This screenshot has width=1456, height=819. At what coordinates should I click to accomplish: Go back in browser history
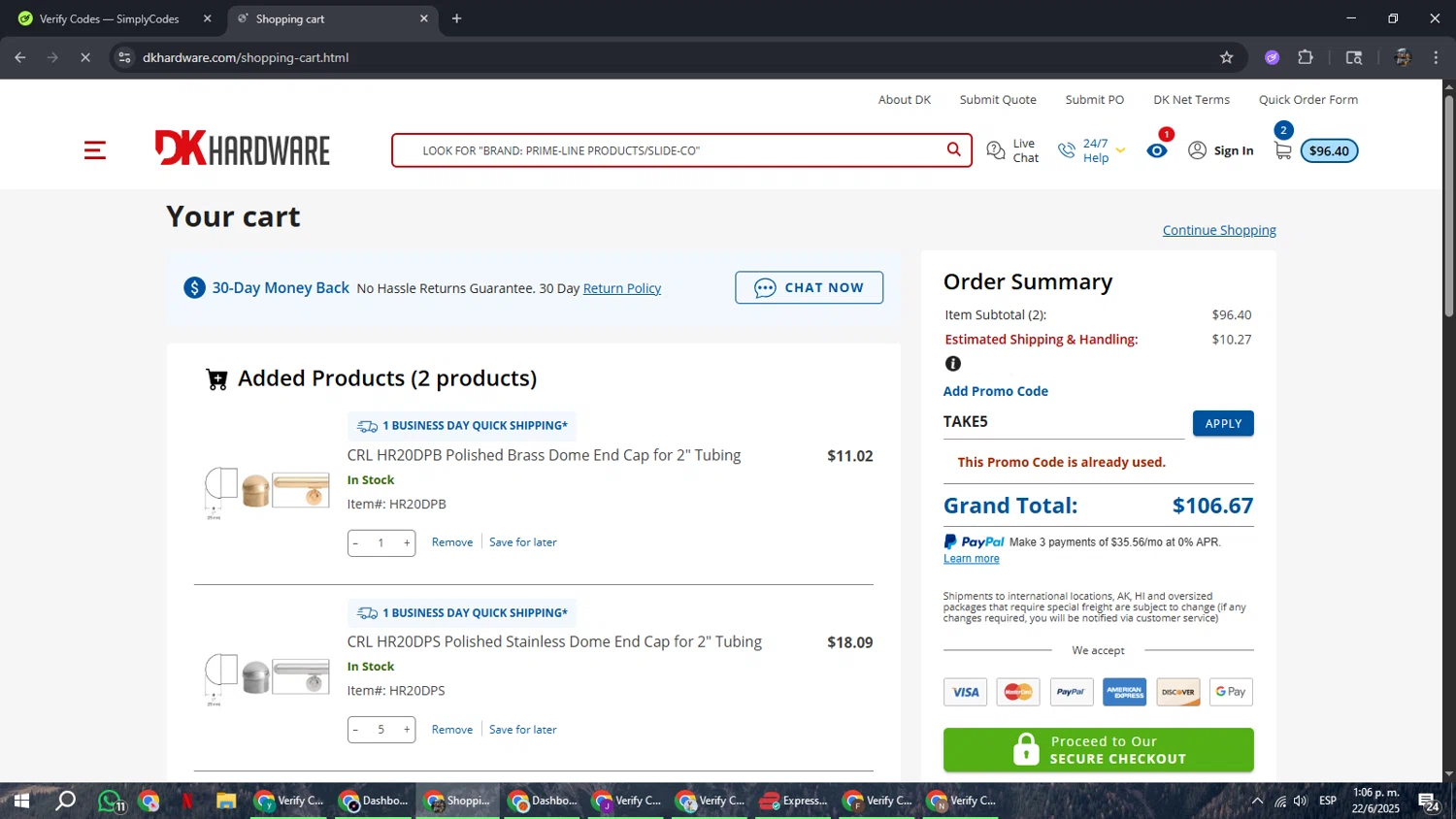point(20,57)
